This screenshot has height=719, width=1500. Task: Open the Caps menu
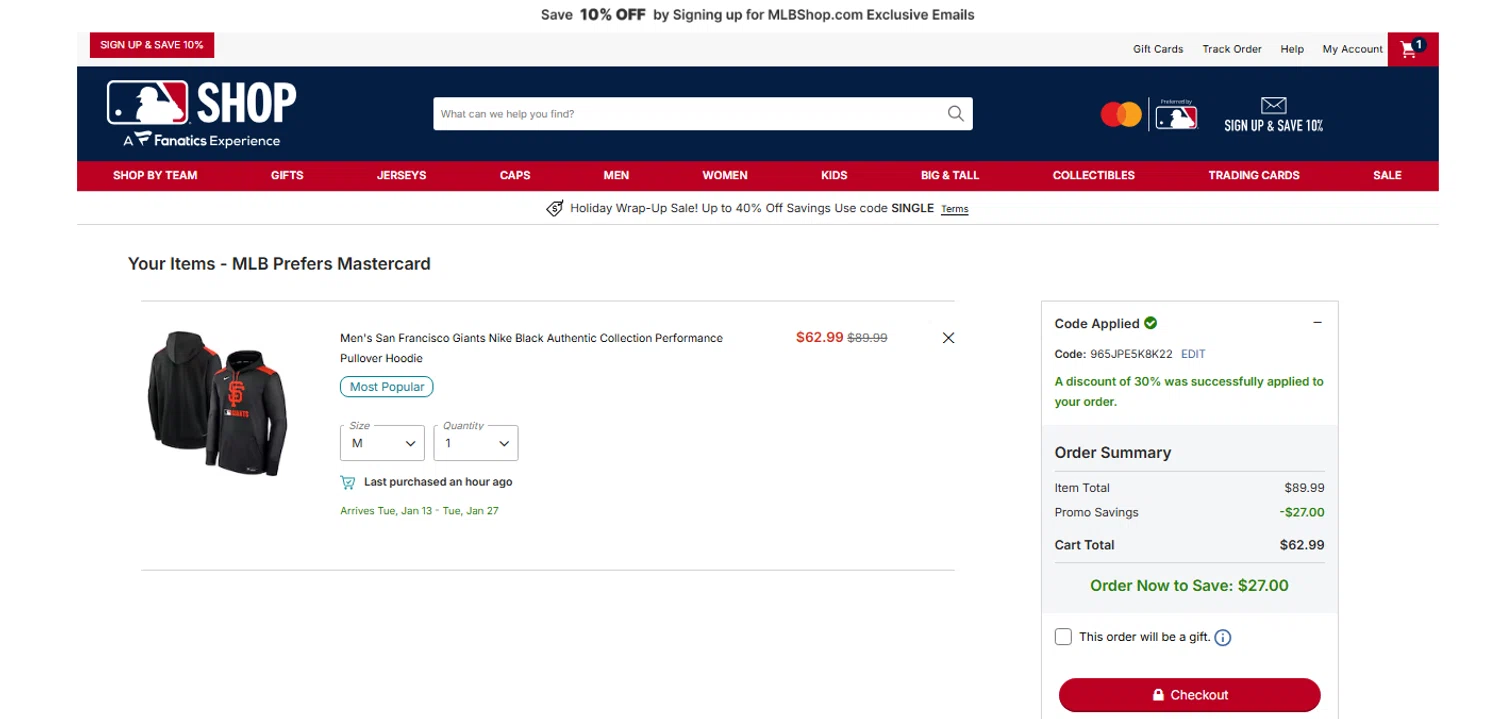[515, 175]
